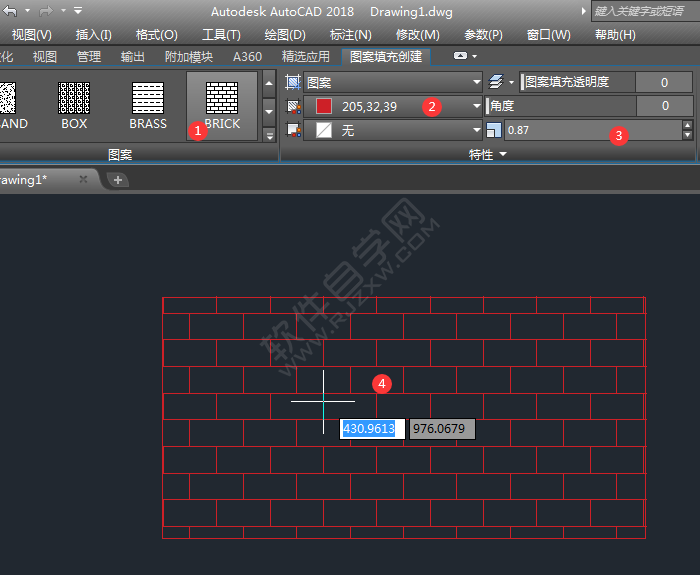Click the search keyword input box

point(646,11)
